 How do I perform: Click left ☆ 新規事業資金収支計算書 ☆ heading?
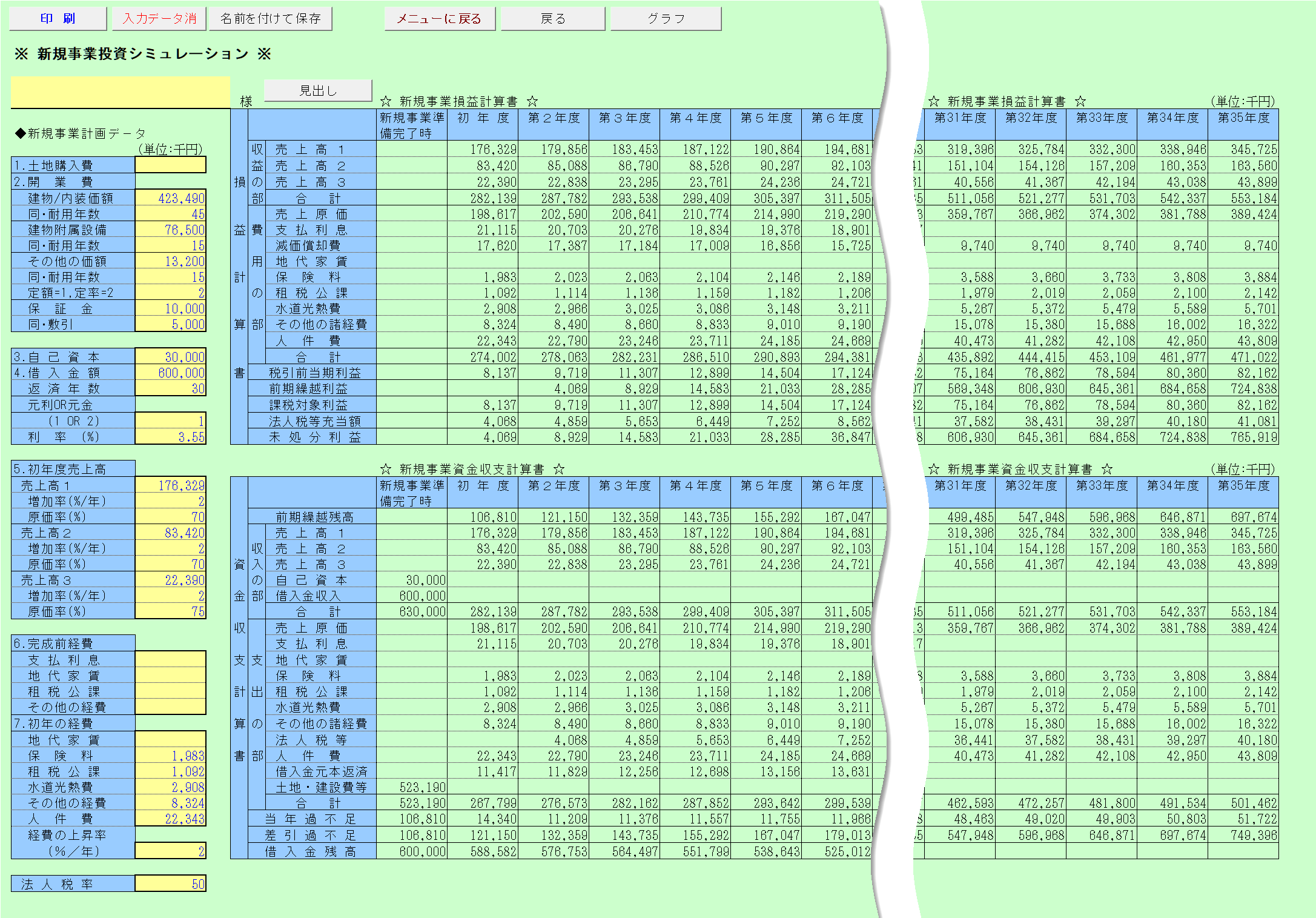tap(472, 469)
